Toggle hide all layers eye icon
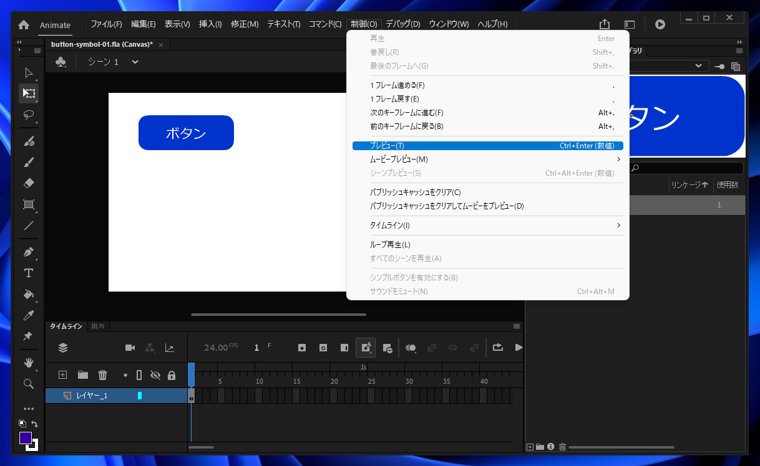Screen dimensions: 760x466 pos(155,375)
